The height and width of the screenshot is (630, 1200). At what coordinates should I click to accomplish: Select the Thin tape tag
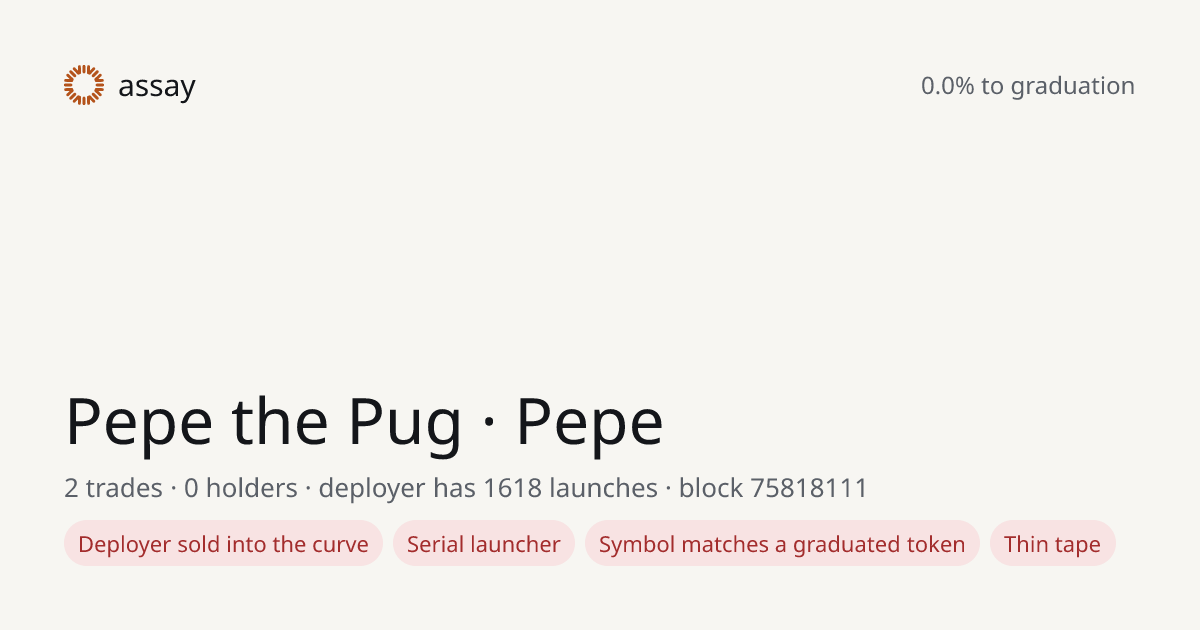click(1052, 544)
